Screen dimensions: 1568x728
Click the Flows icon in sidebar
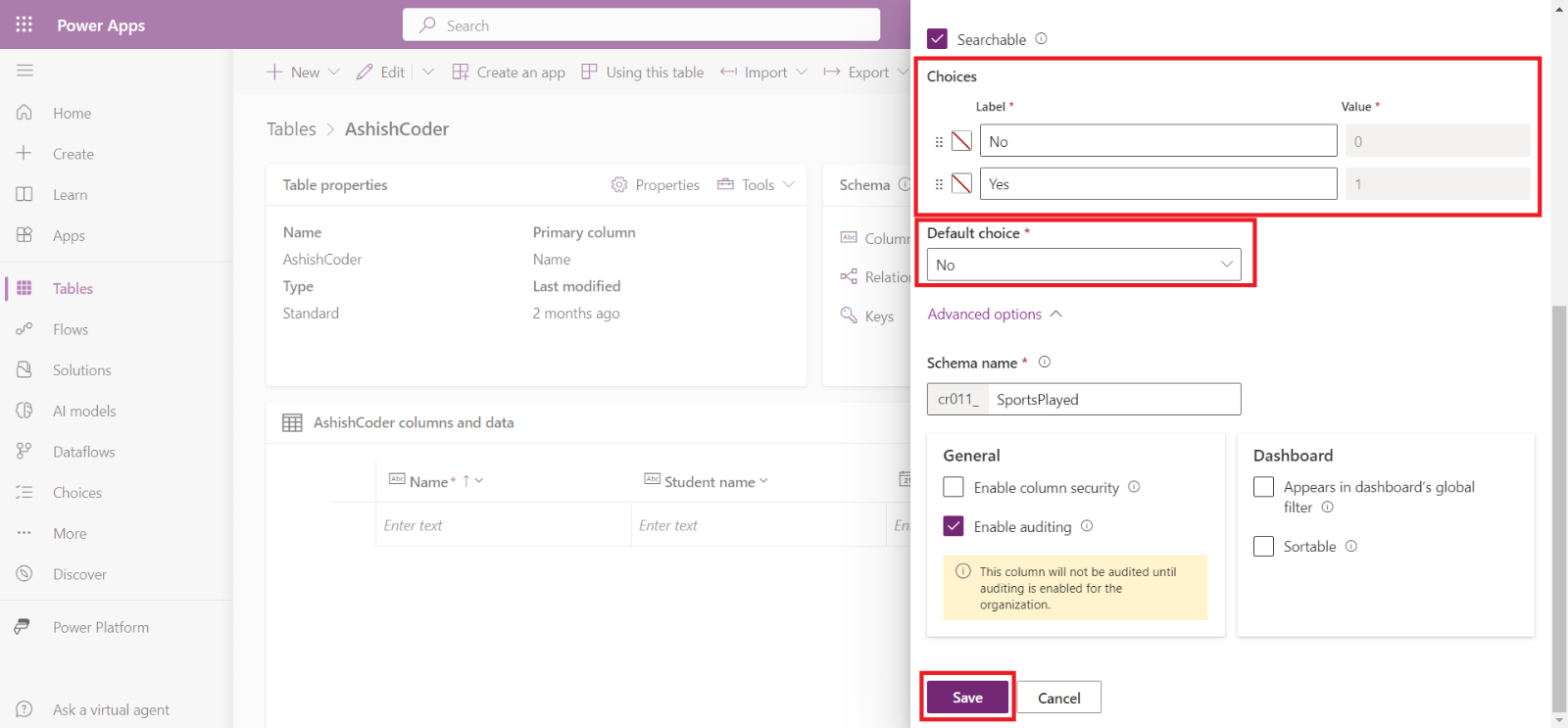(24, 329)
